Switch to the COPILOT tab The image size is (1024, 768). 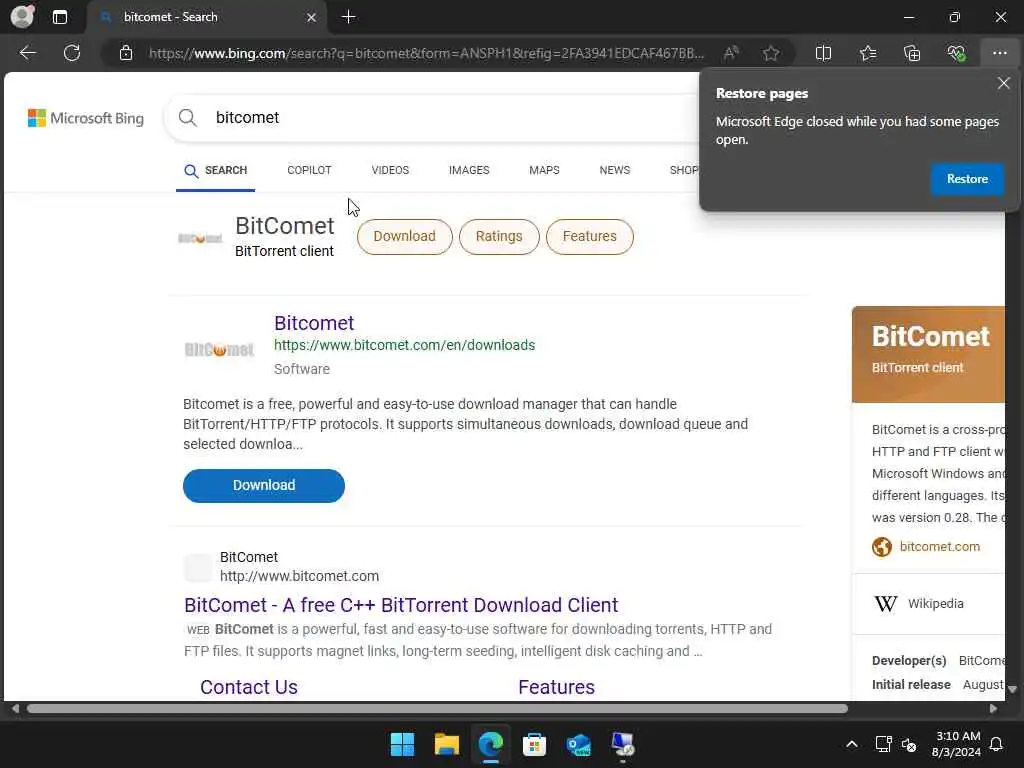pos(309,170)
